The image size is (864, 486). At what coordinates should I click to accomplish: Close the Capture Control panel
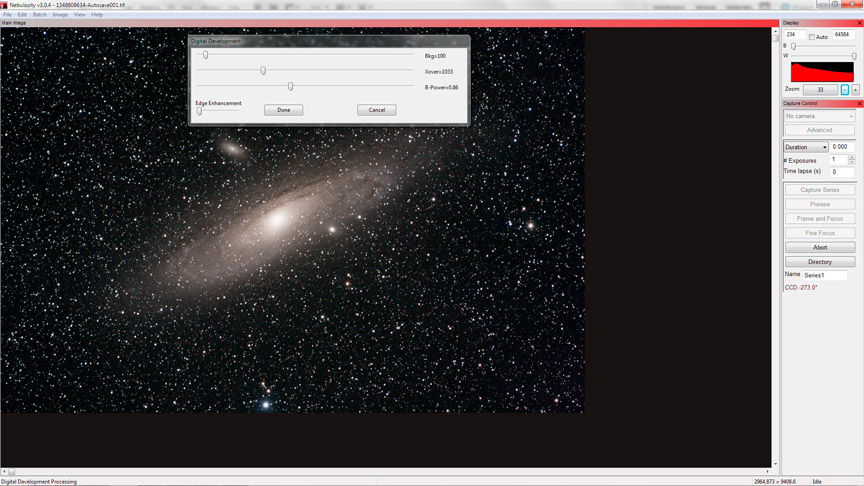(x=859, y=103)
